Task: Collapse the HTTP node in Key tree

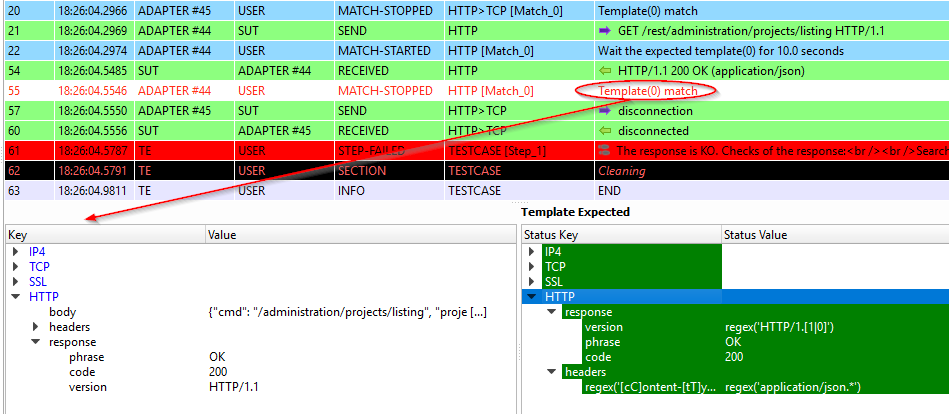Action: tap(16, 297)
